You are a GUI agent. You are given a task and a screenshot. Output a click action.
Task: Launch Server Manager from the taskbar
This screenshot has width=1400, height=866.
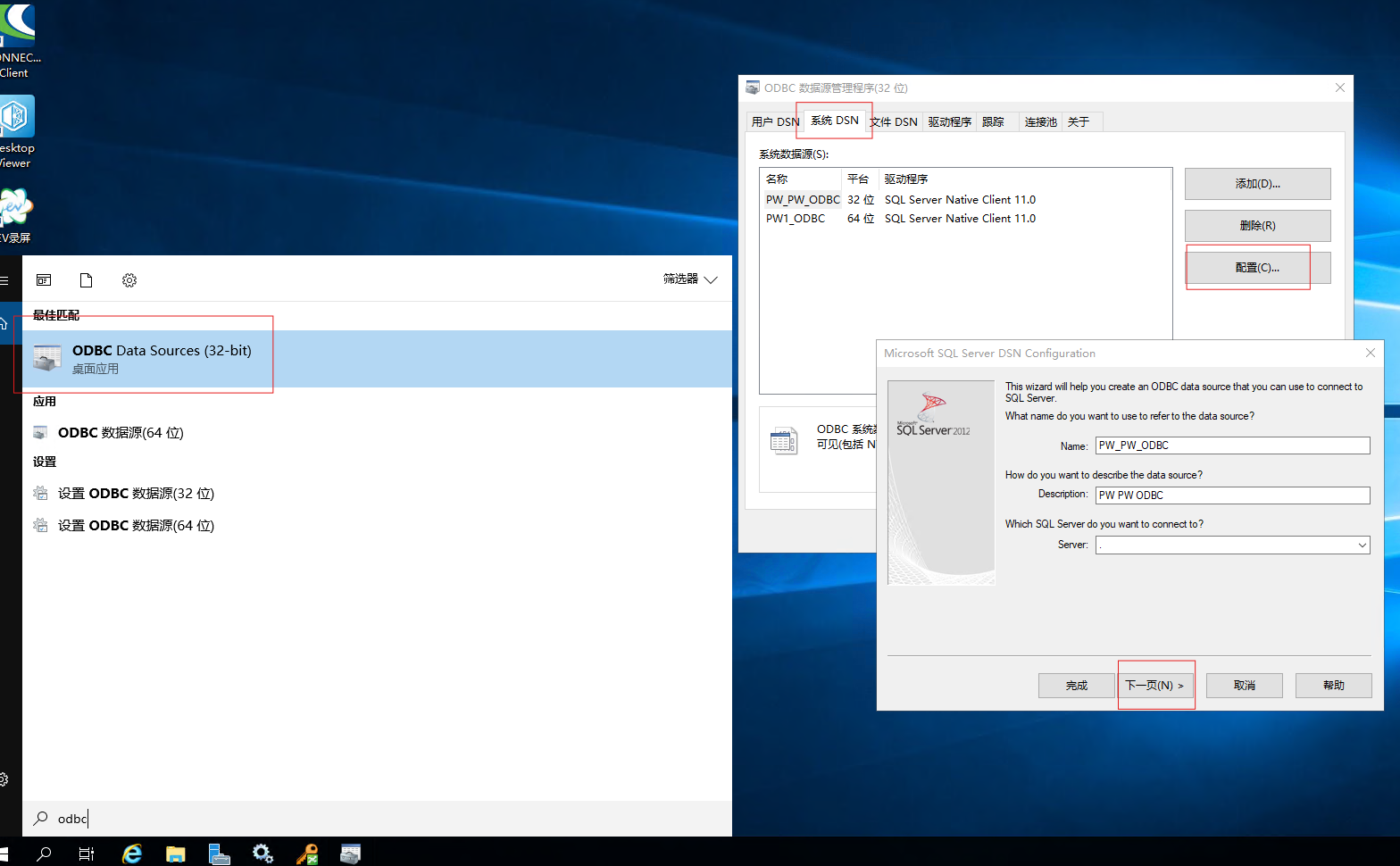219,854
